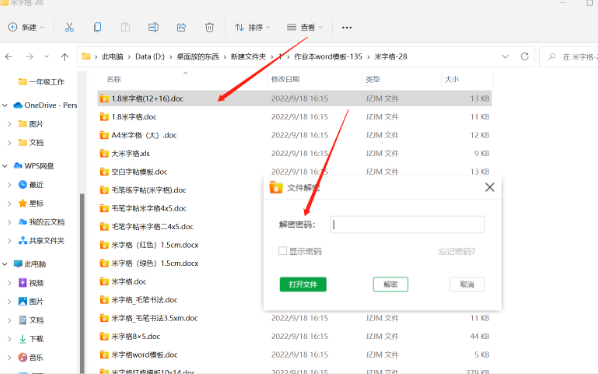Click the 解密 button in dialog
Viewport: 598px width, 374px height.
tap(391, 284)
